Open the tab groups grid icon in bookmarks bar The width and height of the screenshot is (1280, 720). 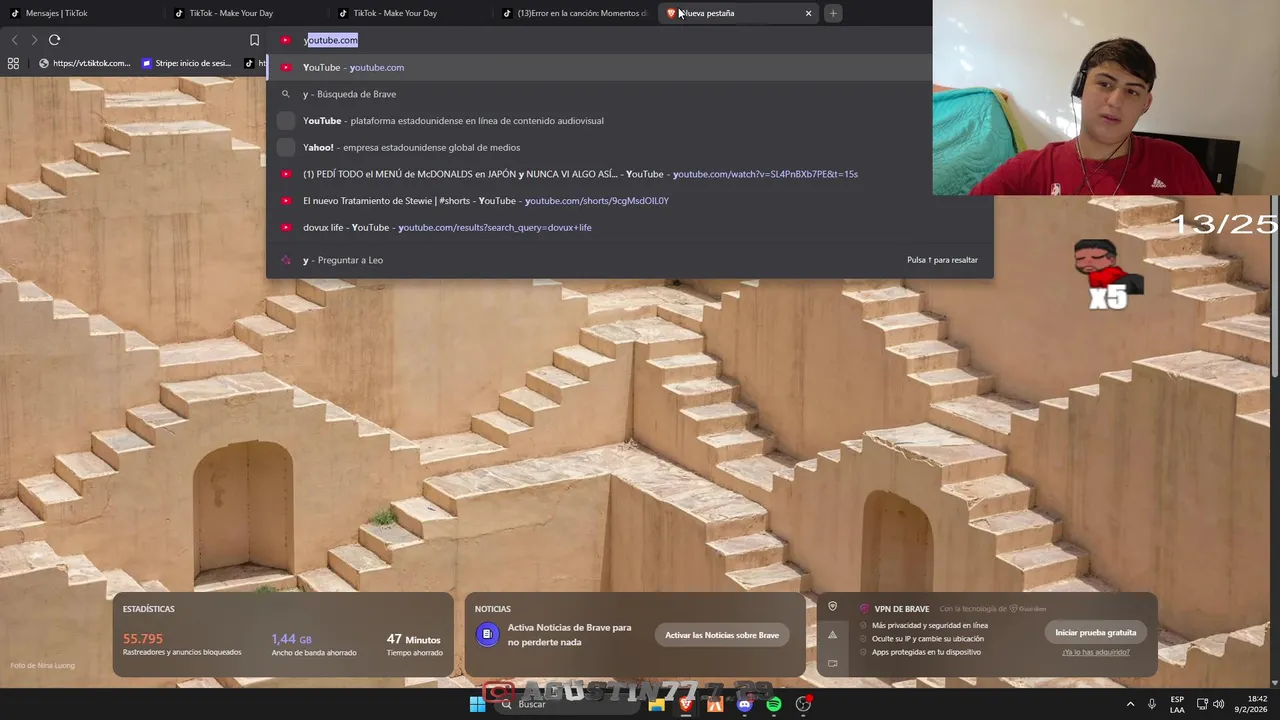[x=13, y=63]
